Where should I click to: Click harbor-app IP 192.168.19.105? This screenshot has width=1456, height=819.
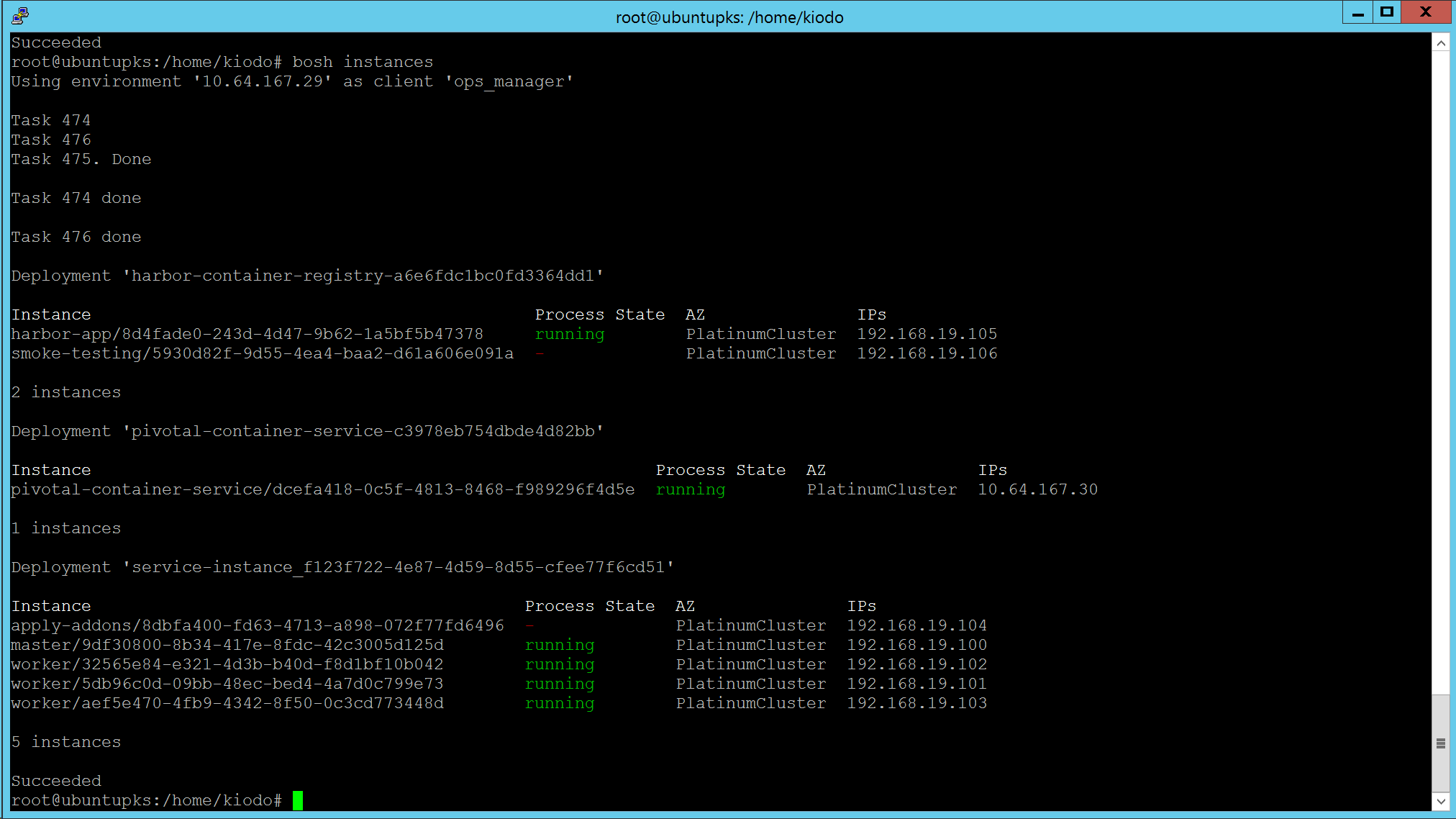click(927, 334)
